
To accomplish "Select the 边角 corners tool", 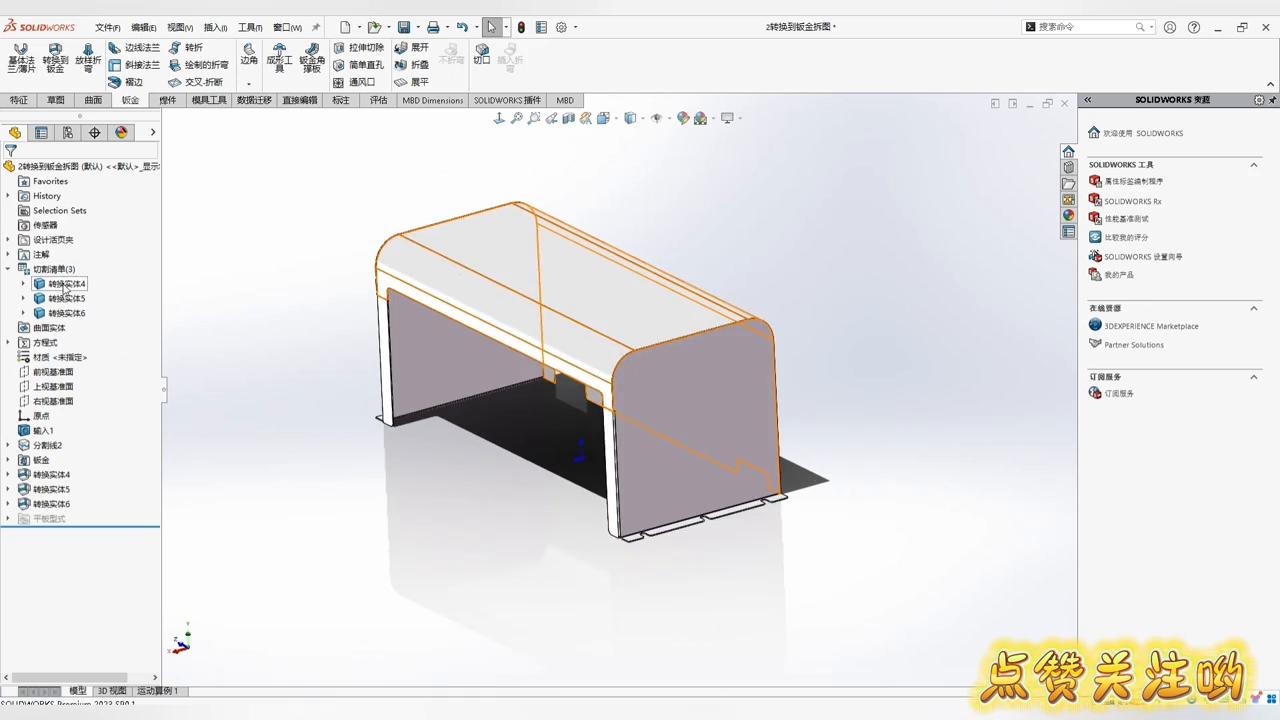I will click(249, 54).
